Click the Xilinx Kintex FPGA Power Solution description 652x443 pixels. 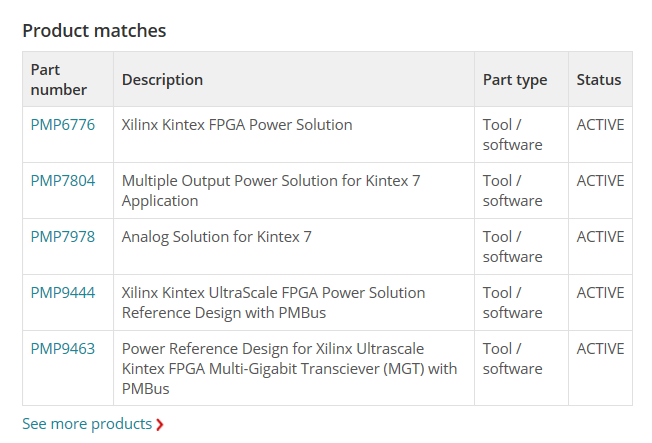(237, 125)
